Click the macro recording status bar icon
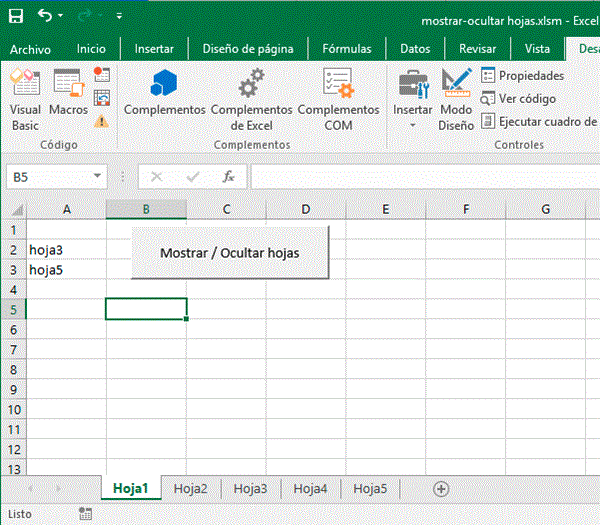Screen dimensions: 600x525 point(85,513)
